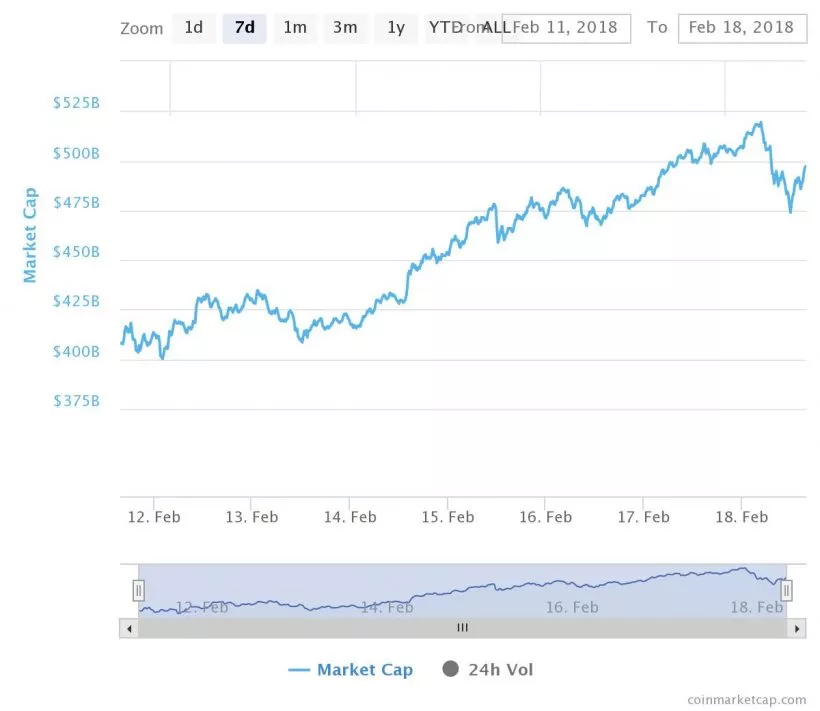Set zoom range to 1d
This screenshot has width=820, height=711.
[x=193, y=28]
